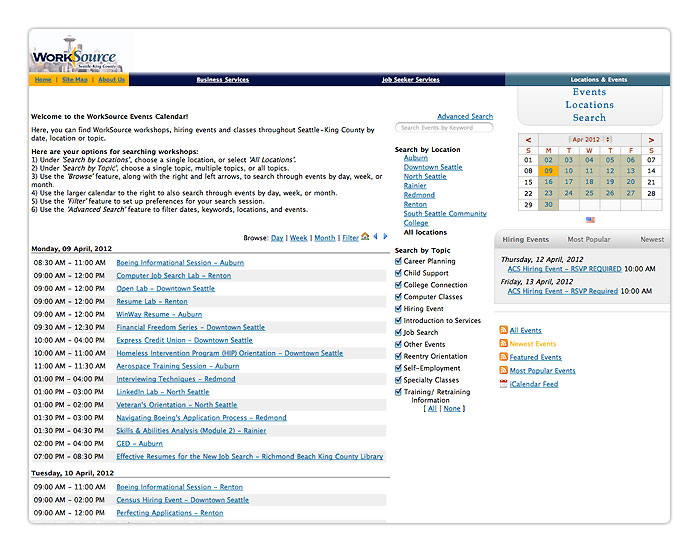
Task: Switch to Newest tab
Action: [652, 239]
